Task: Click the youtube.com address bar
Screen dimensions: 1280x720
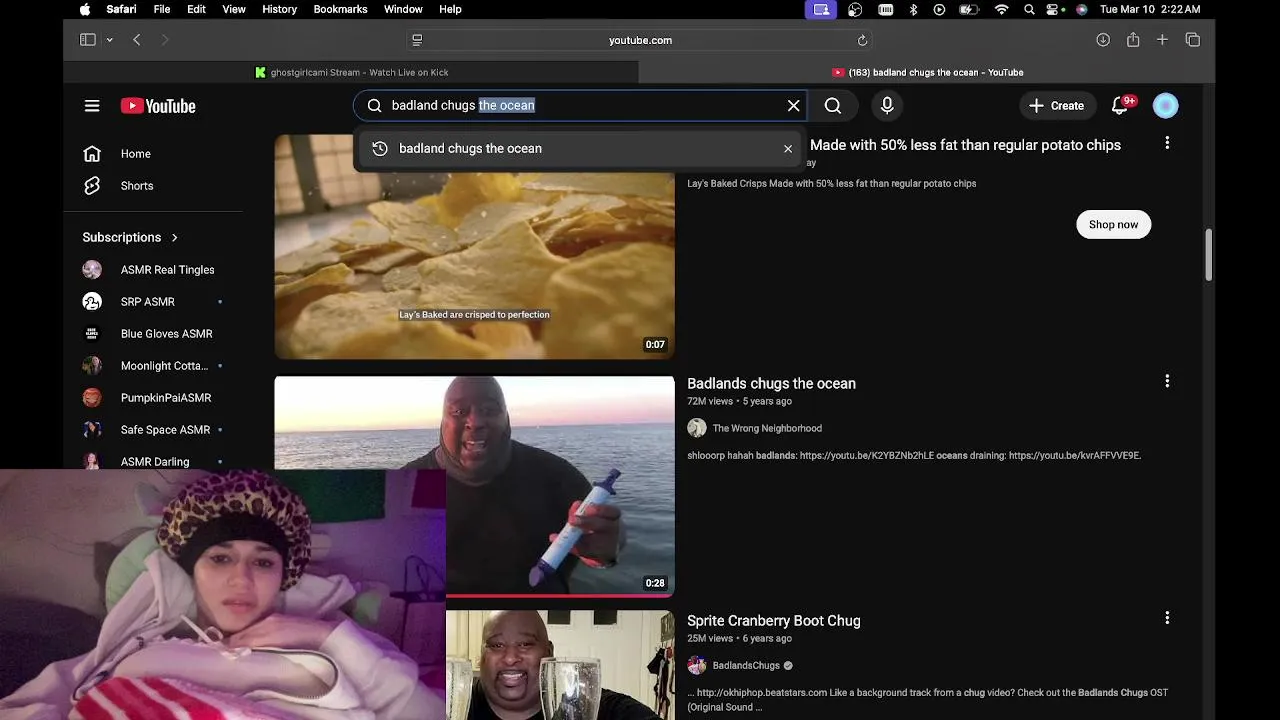Action: click(x=640, y=40)
